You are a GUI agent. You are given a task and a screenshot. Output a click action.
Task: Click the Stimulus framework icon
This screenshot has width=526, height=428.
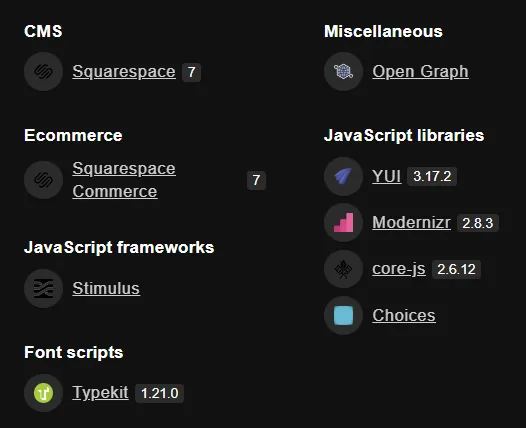pyautogui.click(x=43, y=288)
